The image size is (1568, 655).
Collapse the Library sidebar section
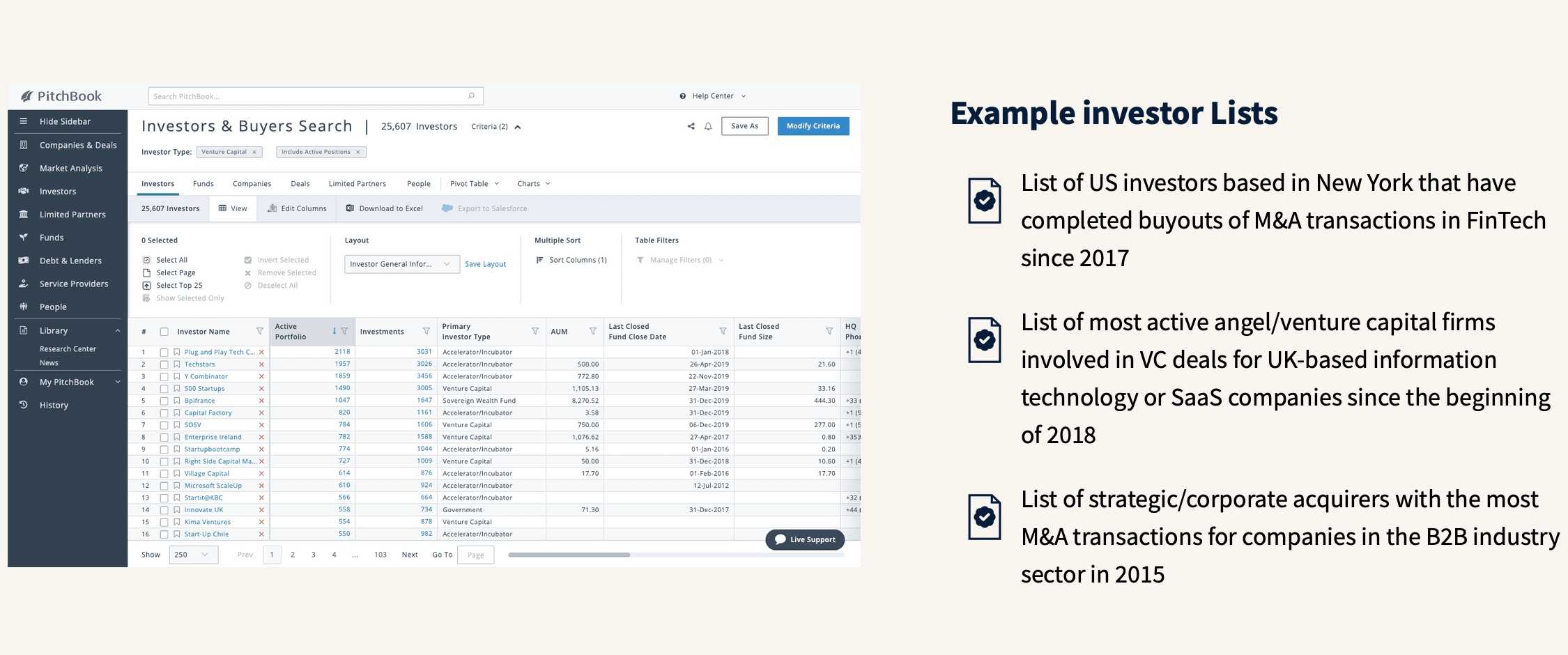[117, 330]
